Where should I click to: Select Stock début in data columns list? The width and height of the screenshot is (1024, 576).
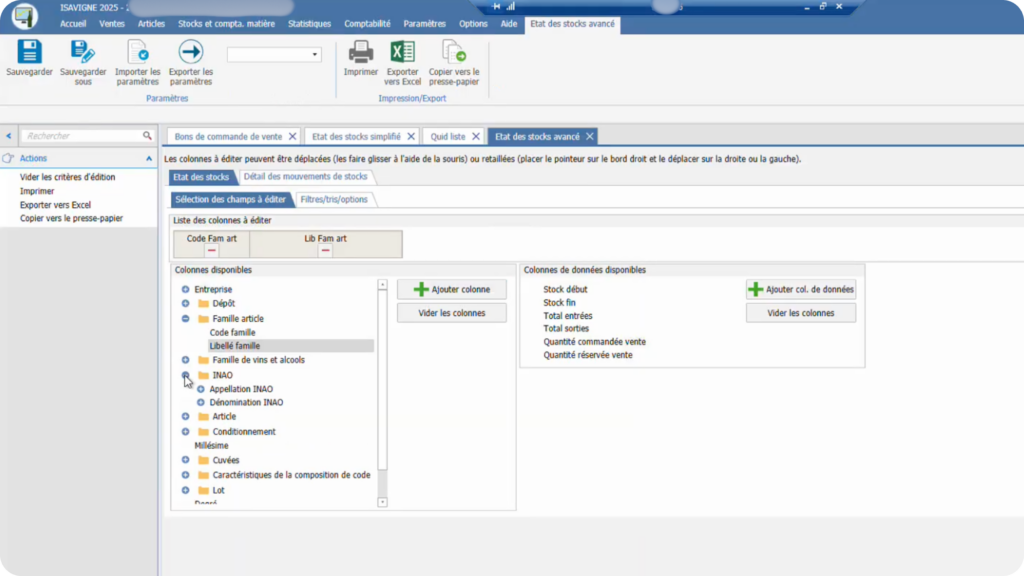(565, 289)
